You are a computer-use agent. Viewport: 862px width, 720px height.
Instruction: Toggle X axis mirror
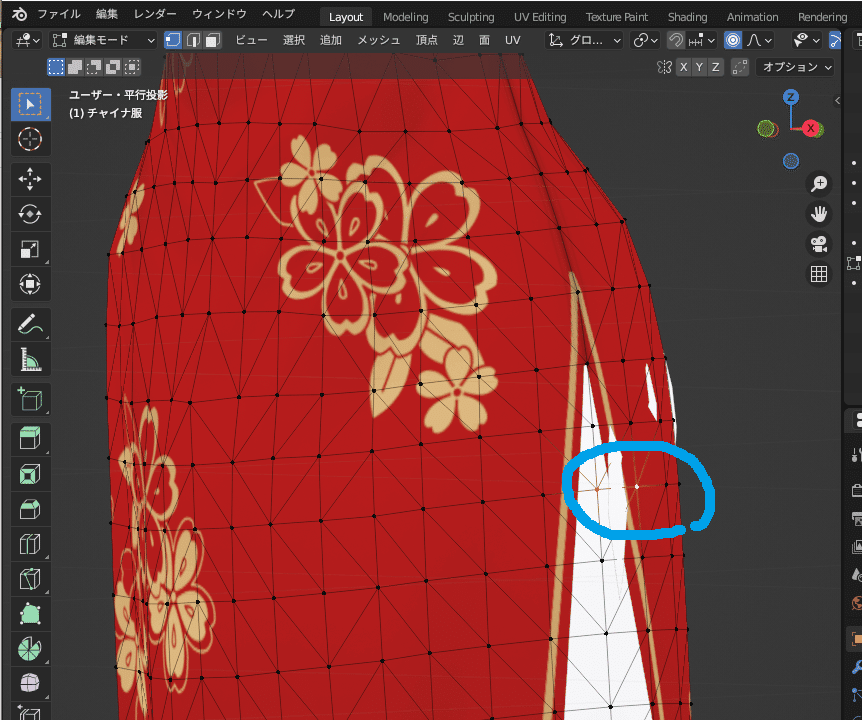pyautogui.click(x=683, y=67)
